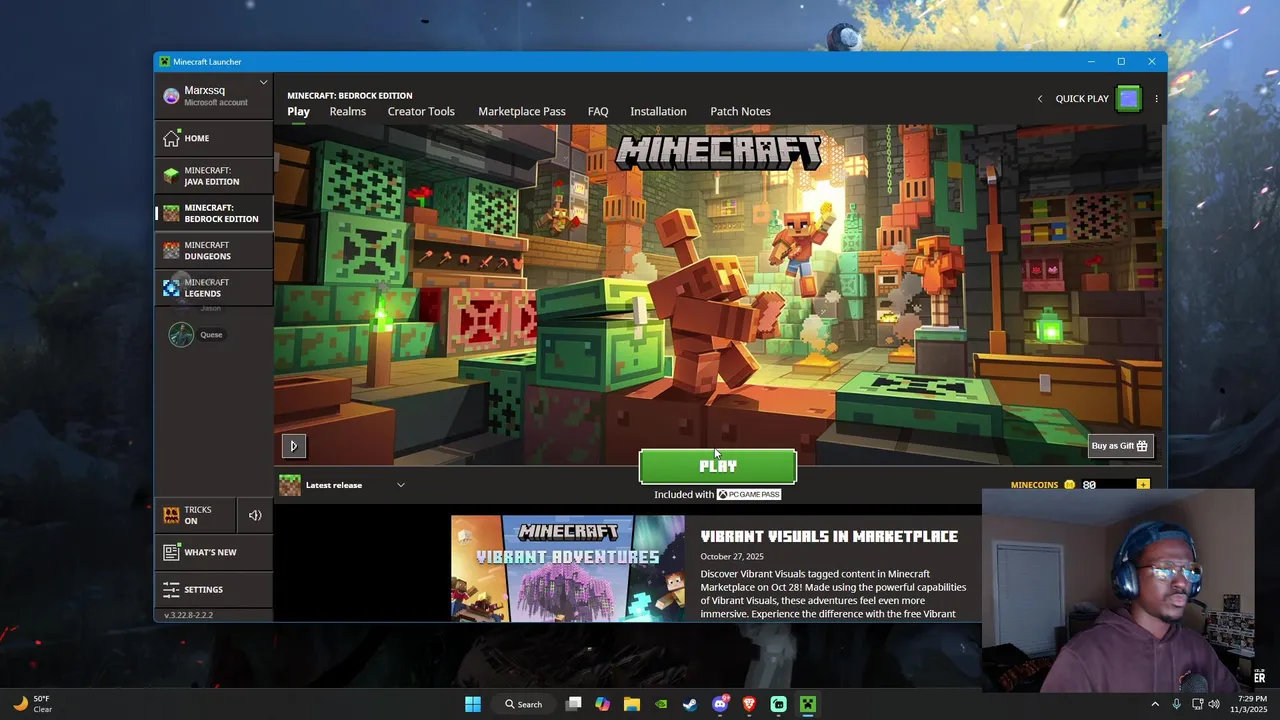The image size is (1280, 720).
Task: Switch to the Play tab
Action: 298,111
